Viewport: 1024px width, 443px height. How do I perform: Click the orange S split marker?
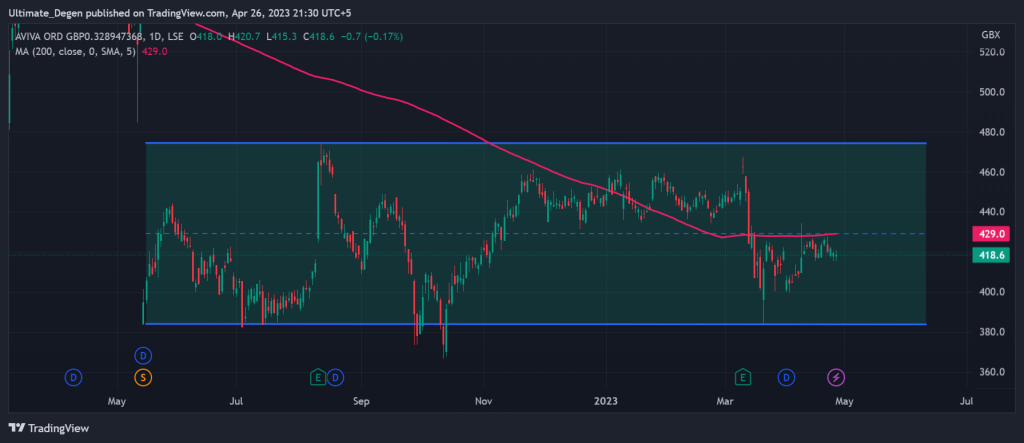[x=143, y=377]
